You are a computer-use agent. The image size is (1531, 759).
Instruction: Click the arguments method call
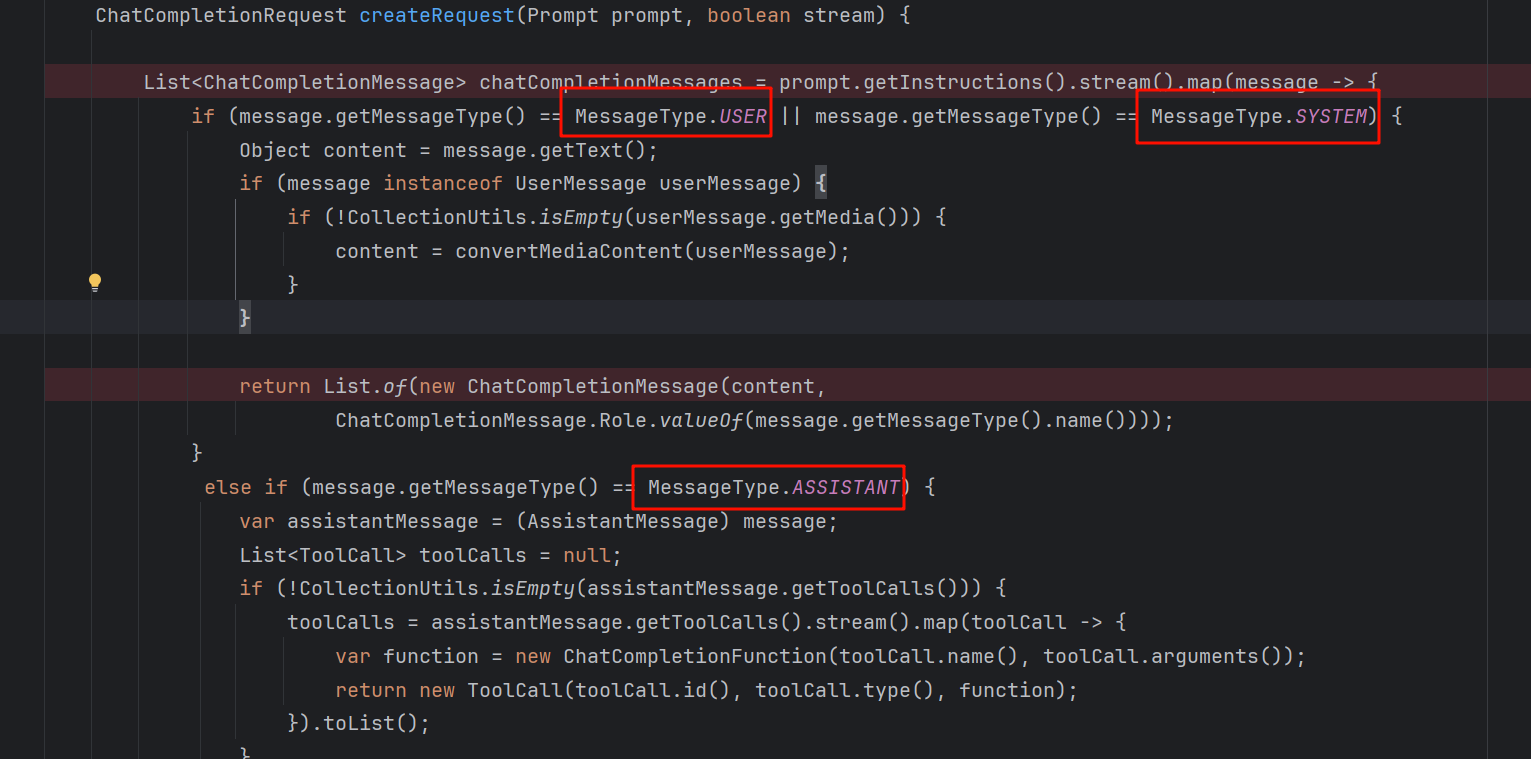[x=1206, y=656]
